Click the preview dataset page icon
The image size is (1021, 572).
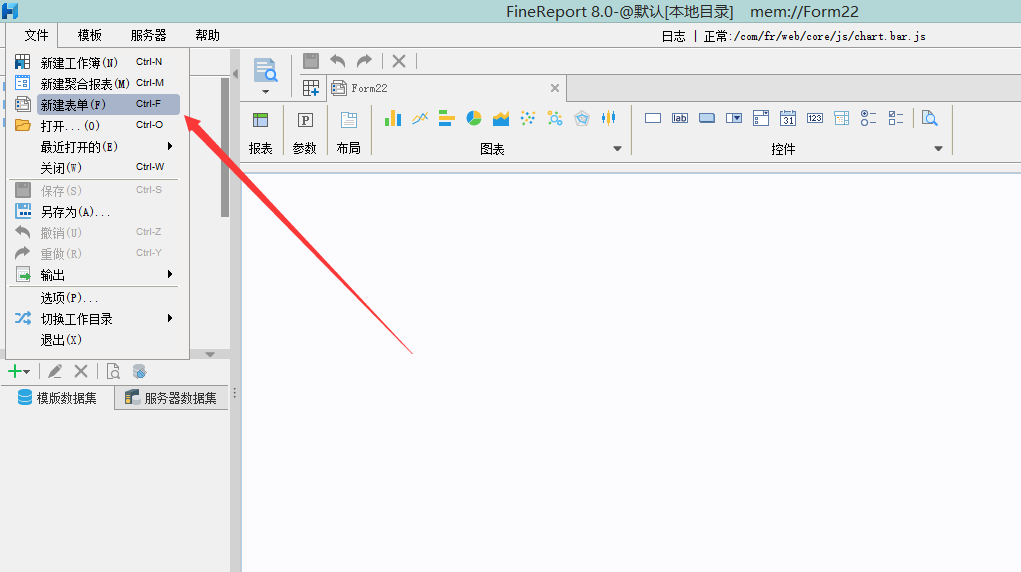tap(113, 371)
